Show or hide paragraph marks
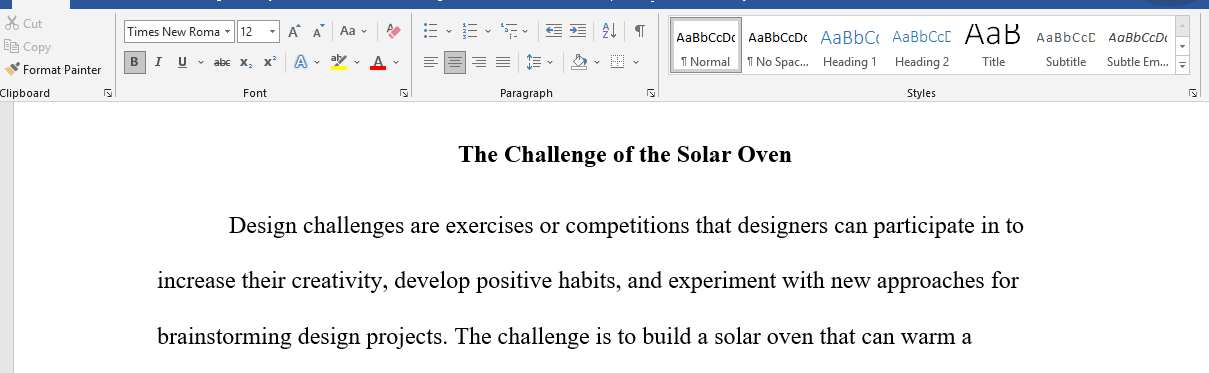This screenshot has width=1209, height=373. tap(640, 32)
